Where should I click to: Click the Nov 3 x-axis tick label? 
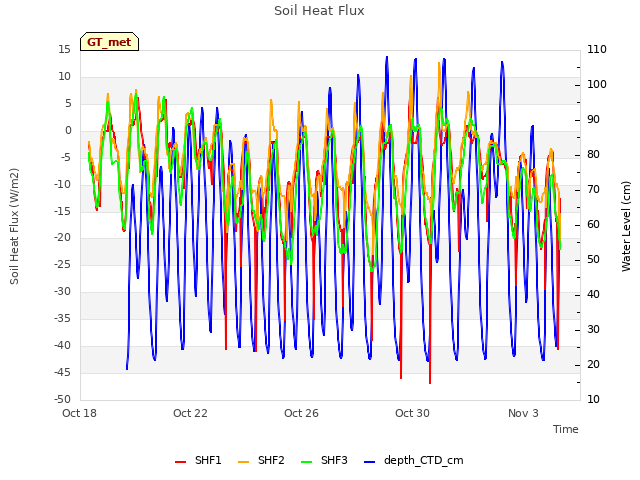pyautogui.click(x=523, y=413)
